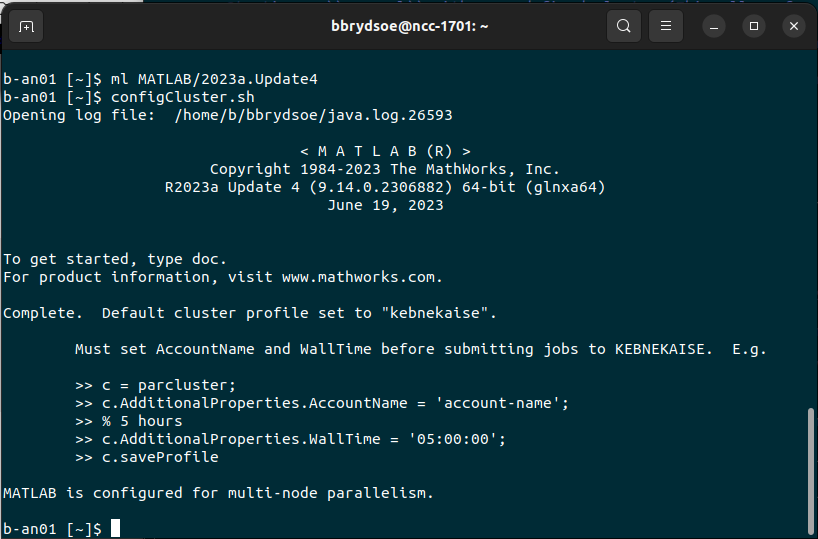Click the bbrydsoe@ncc-1701 window title
Image resolution: width=818 pixels, height=539 pixels.
pyautogui.click(x=410, y=26)
